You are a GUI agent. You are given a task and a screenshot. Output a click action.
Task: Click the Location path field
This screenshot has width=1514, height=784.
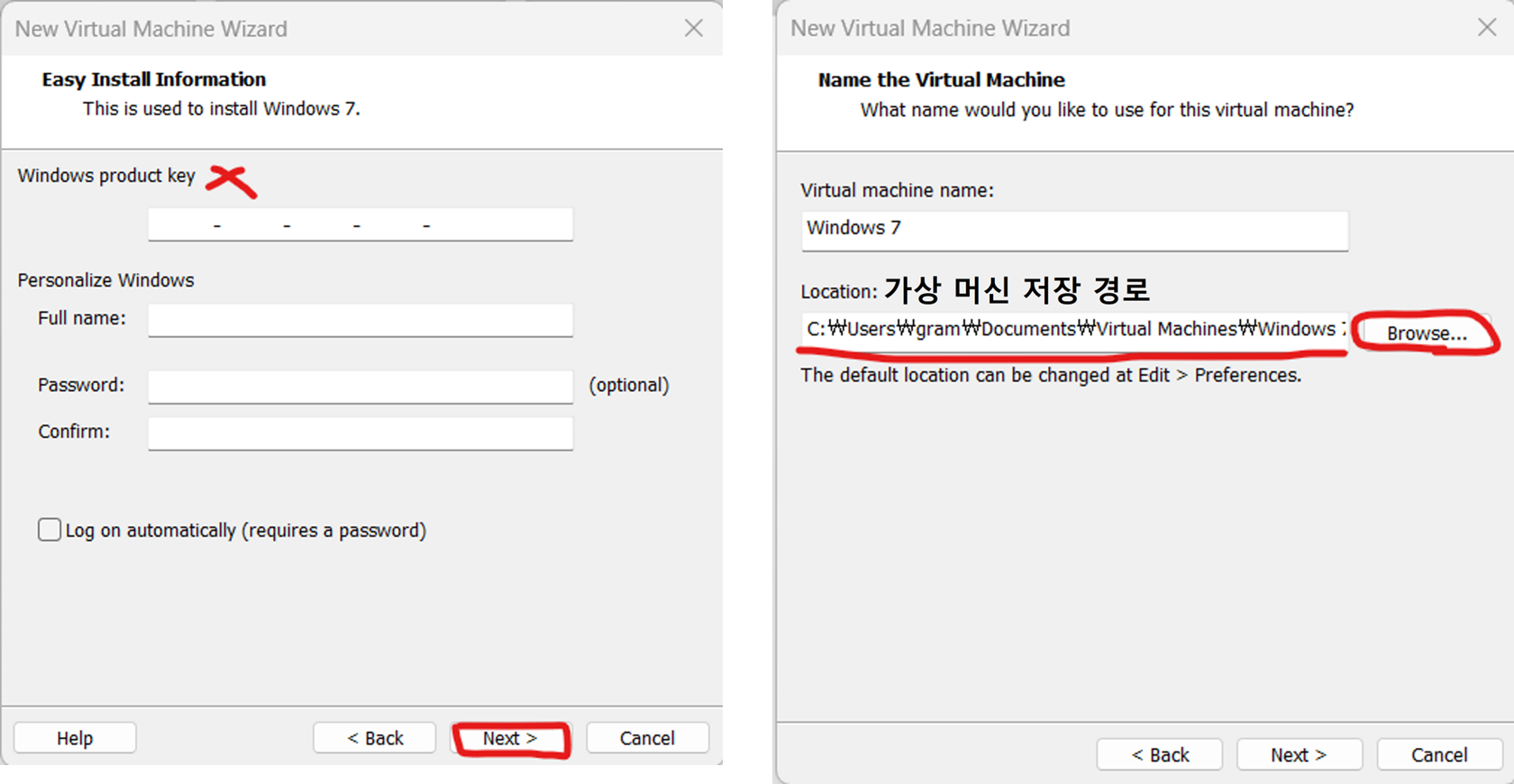click(x=1074, y=330)
